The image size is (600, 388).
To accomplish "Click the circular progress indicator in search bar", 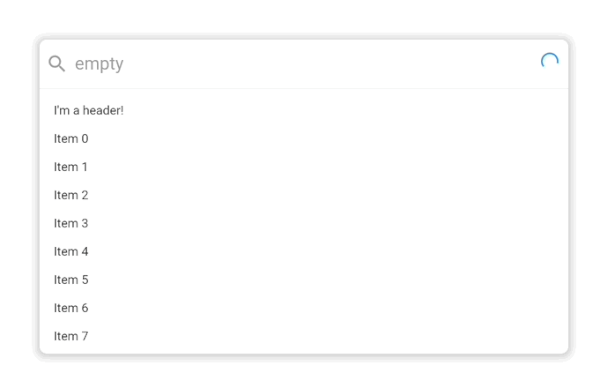I will 549,61.
